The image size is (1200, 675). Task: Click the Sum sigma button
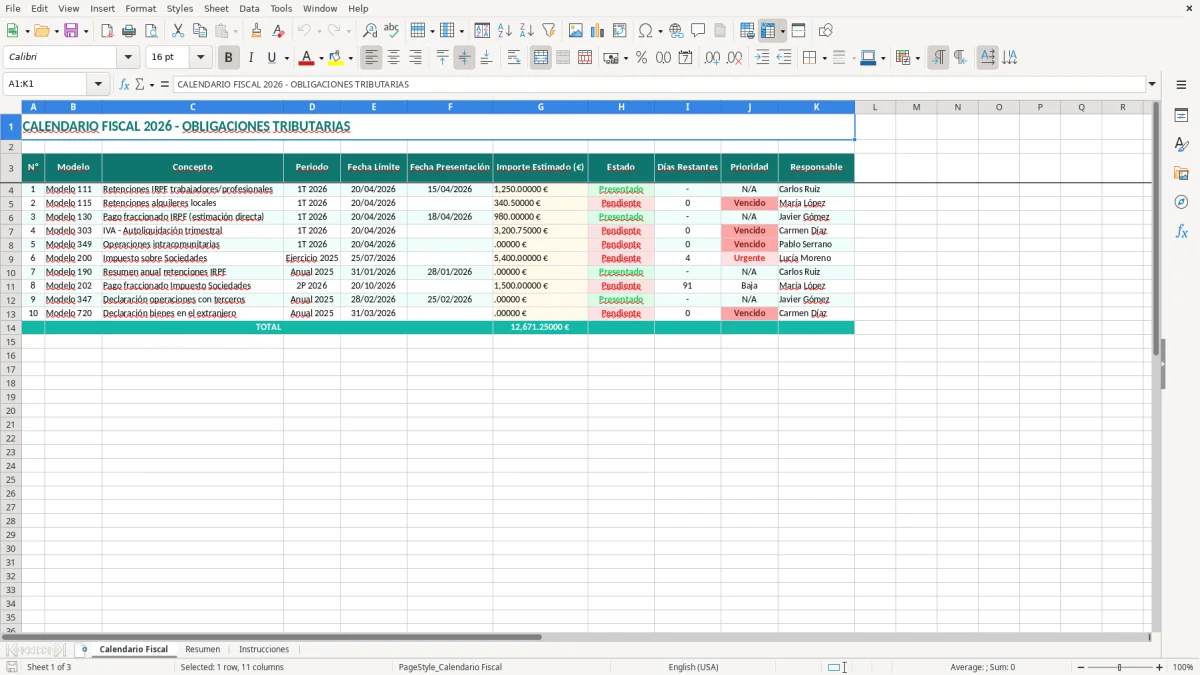coord(140,84)
